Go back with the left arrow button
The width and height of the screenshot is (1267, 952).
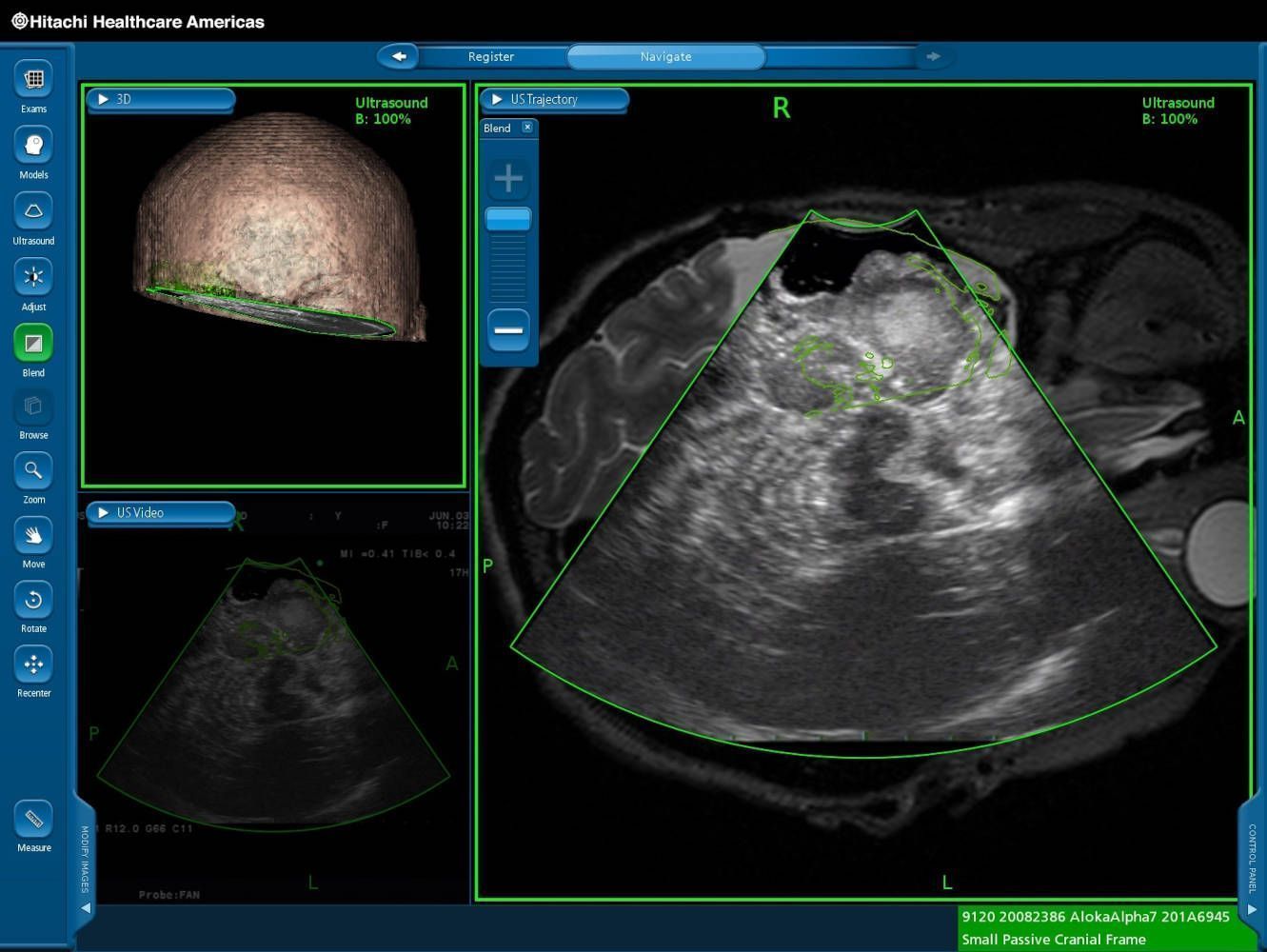click(399, 56)
